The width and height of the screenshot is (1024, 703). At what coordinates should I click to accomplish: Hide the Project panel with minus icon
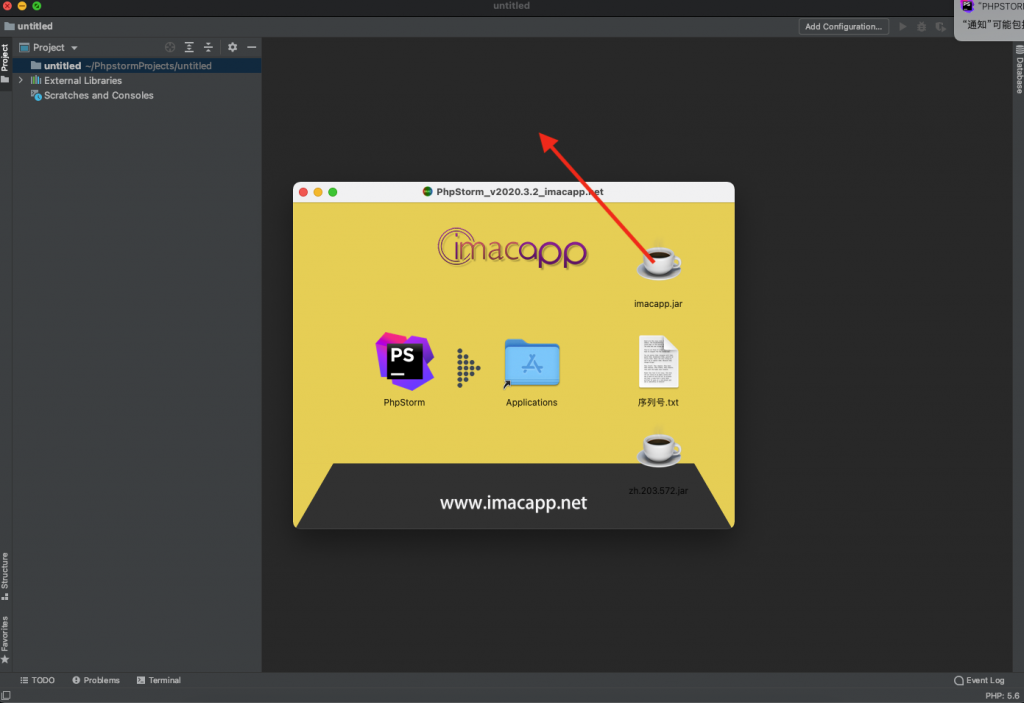(251, 47)
